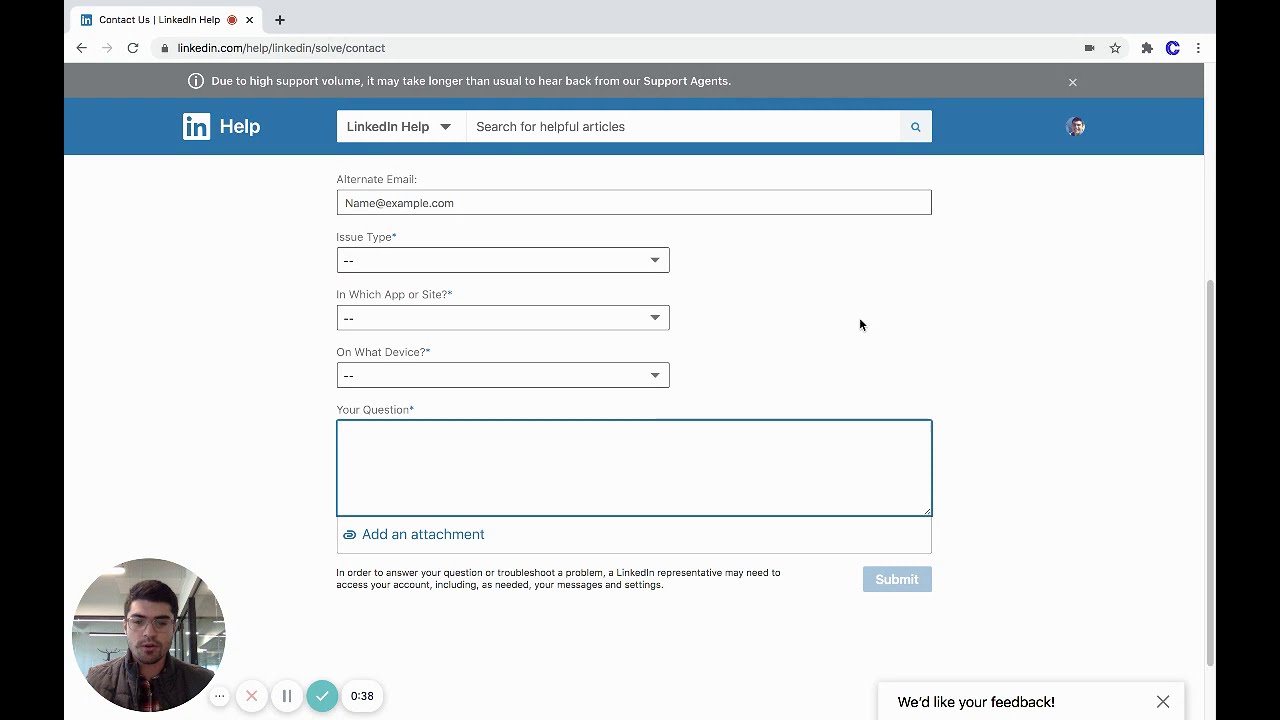This screenshot has height=720, width=1280.
Task: Pause the screen recording
Action: click(x=287, y=696)
